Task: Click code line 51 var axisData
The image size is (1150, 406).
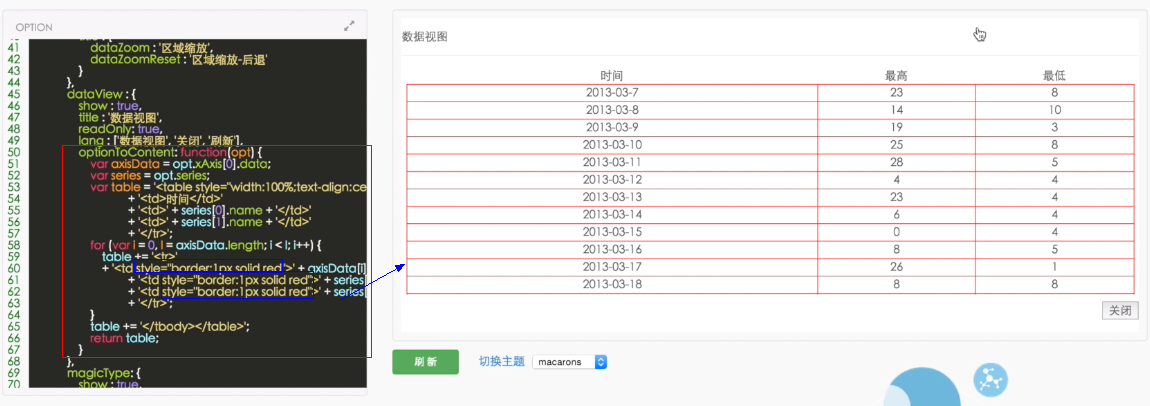Action: 181,163
